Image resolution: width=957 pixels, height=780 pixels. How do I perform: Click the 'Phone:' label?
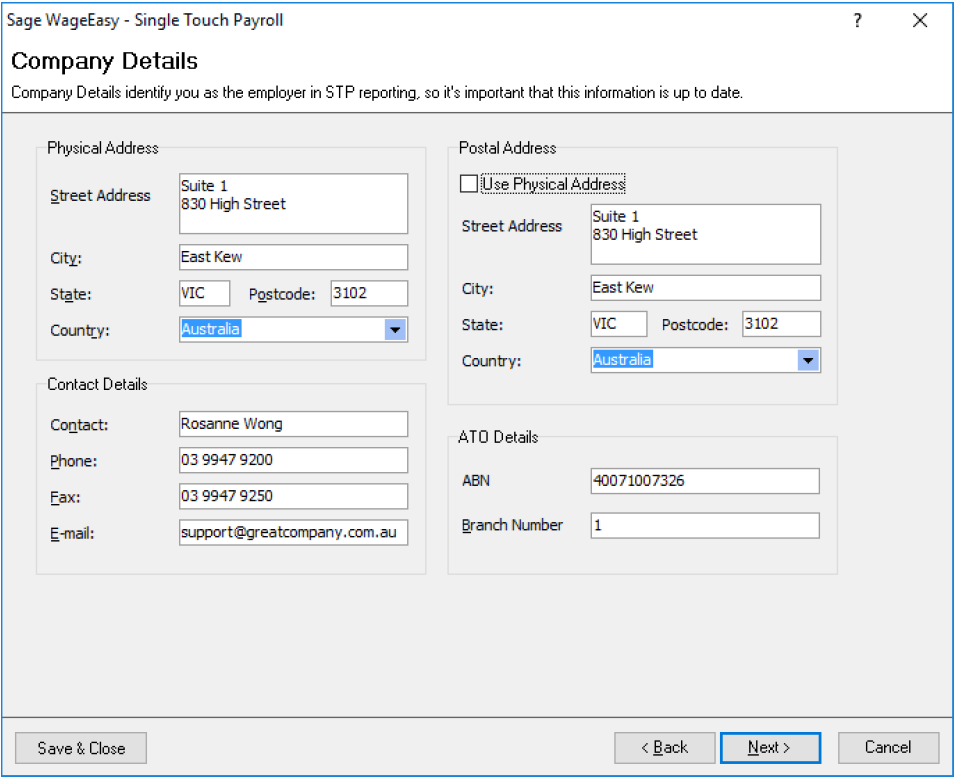tap(73, 461)
